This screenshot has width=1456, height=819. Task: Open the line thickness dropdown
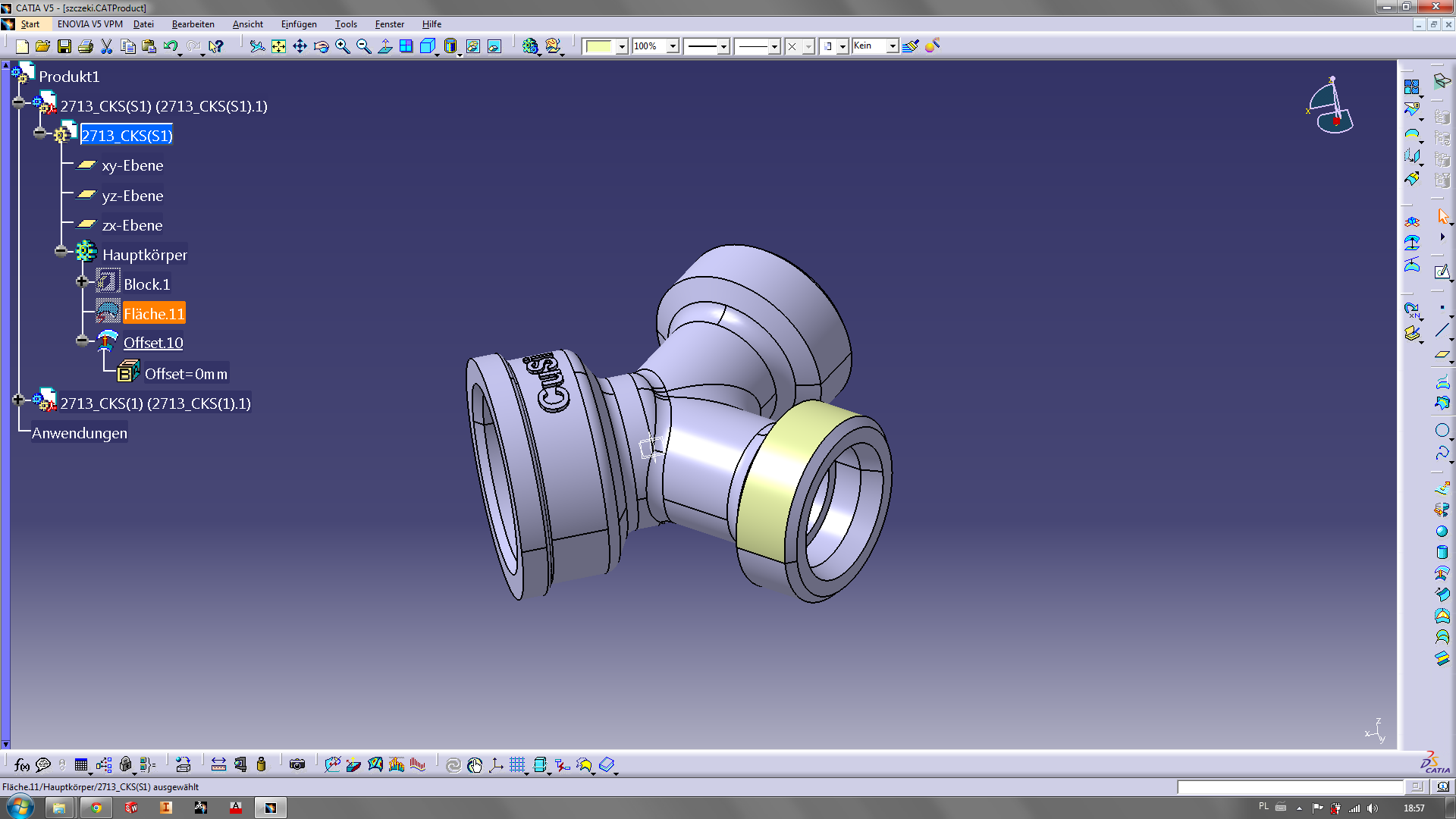[723, 46]
